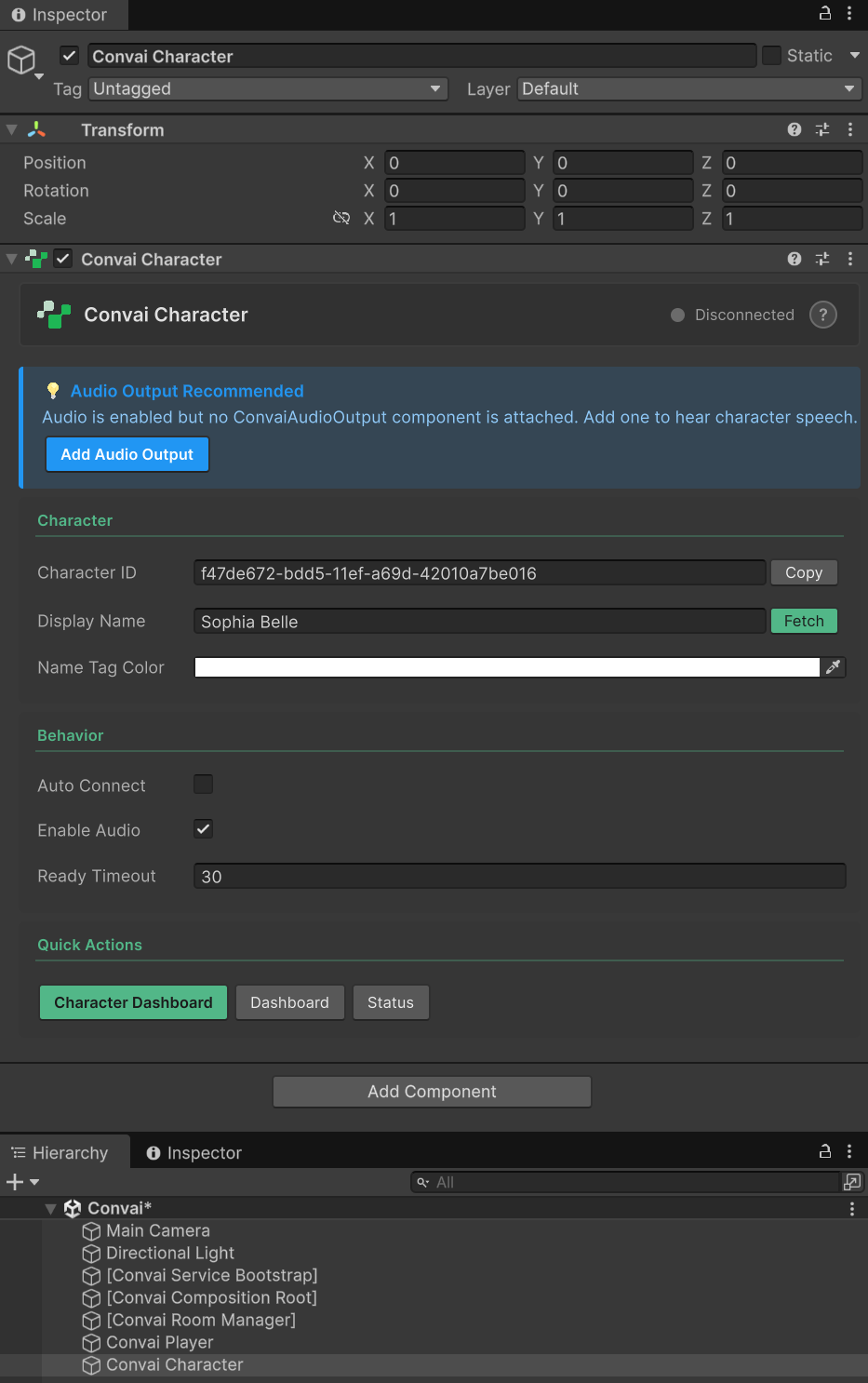
Task: Collapse the Transform component foldout
Action: 12,130
